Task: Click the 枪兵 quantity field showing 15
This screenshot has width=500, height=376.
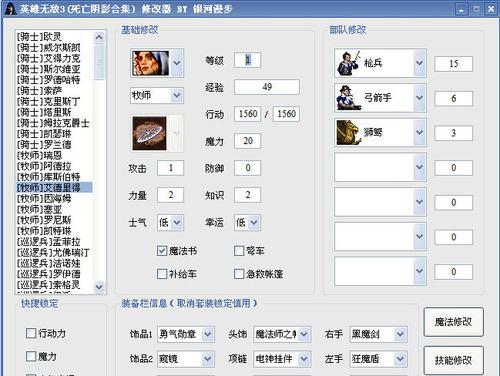Action: (453, 64)
